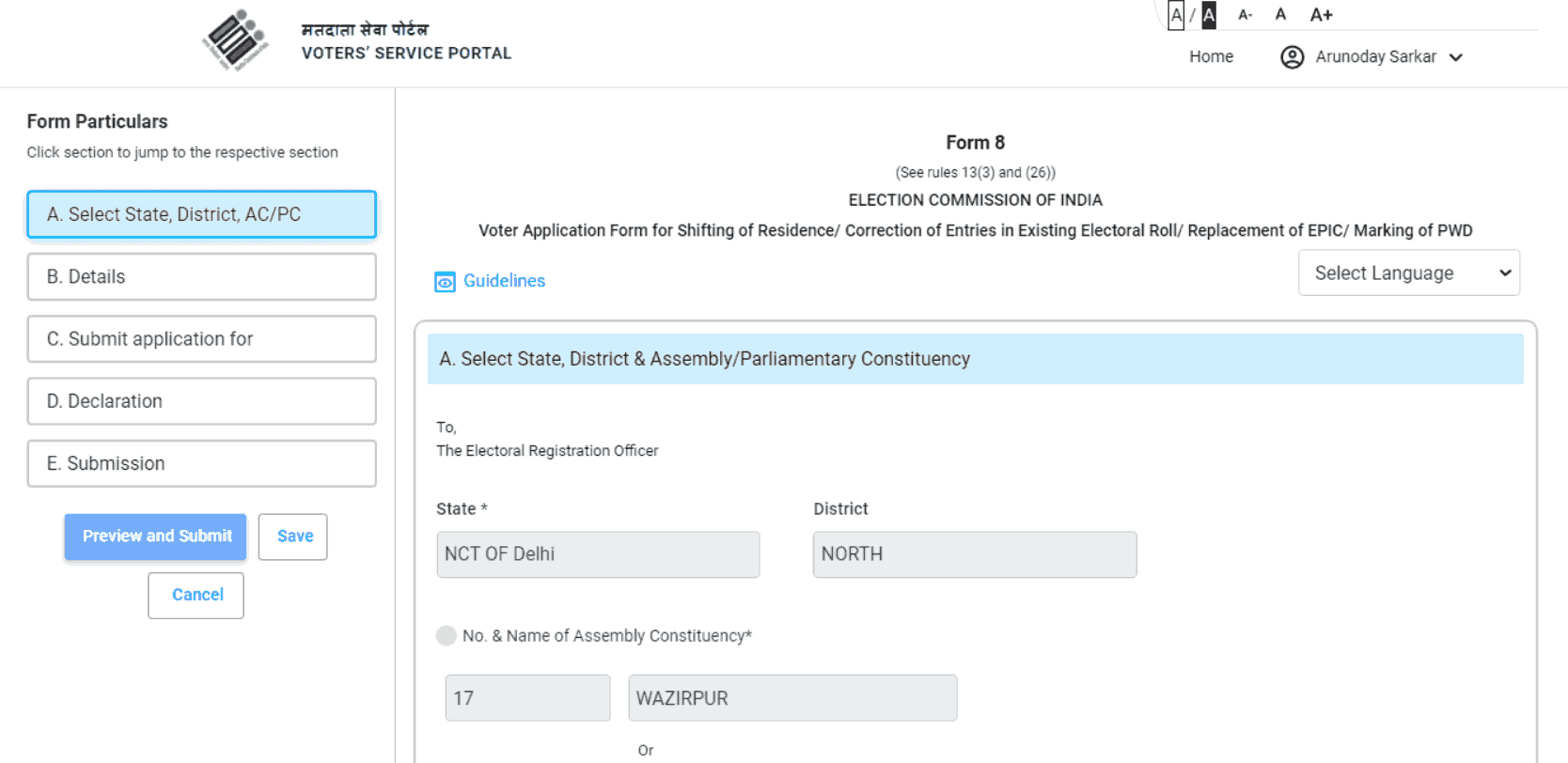Viewport: 1568px width, 763px height.
Task: Jump to the B. Details section
Action: [201, 276]
